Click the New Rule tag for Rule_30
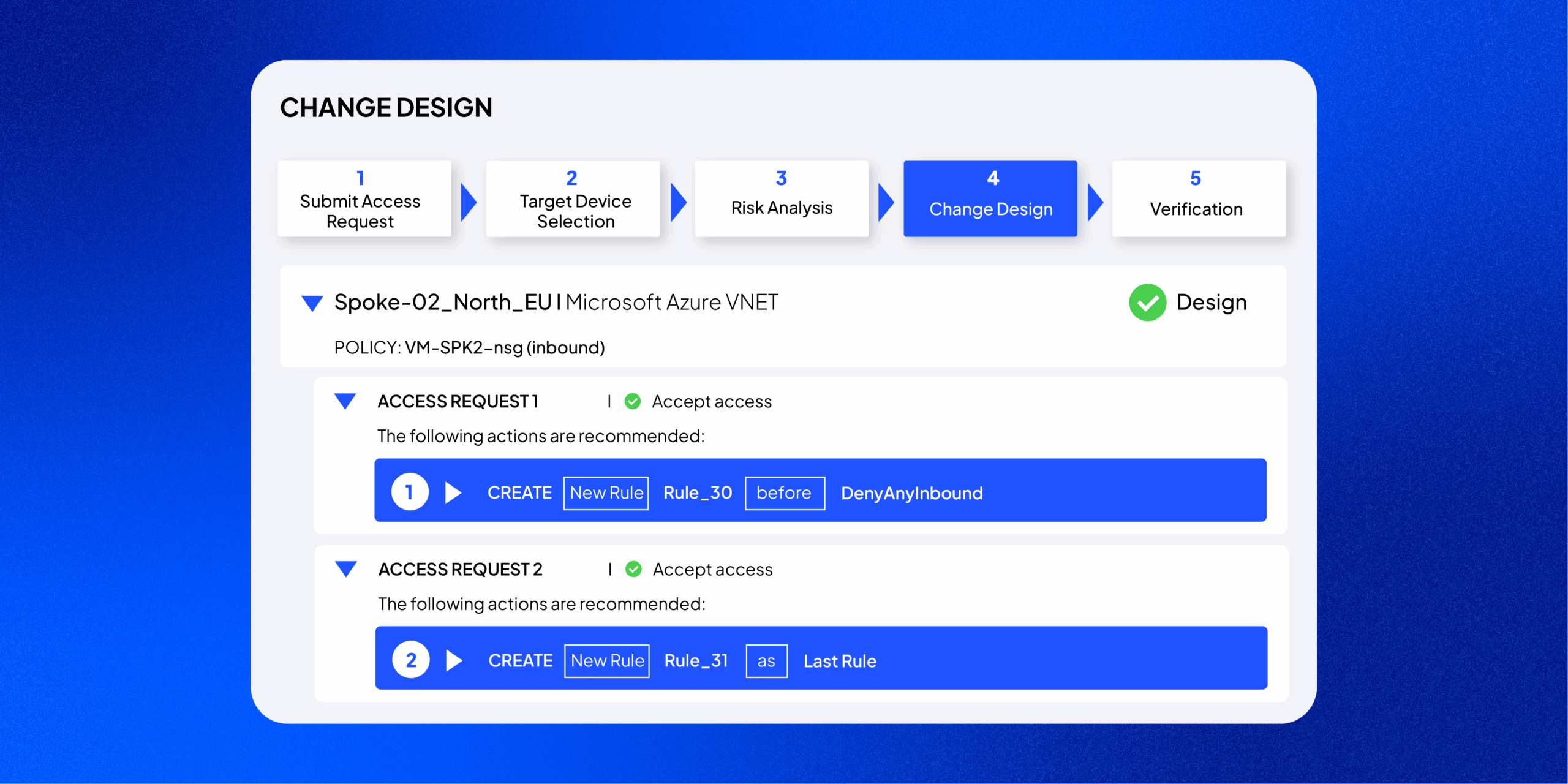The height and width of the screenshot is (784, 1568). click(606, 493)
